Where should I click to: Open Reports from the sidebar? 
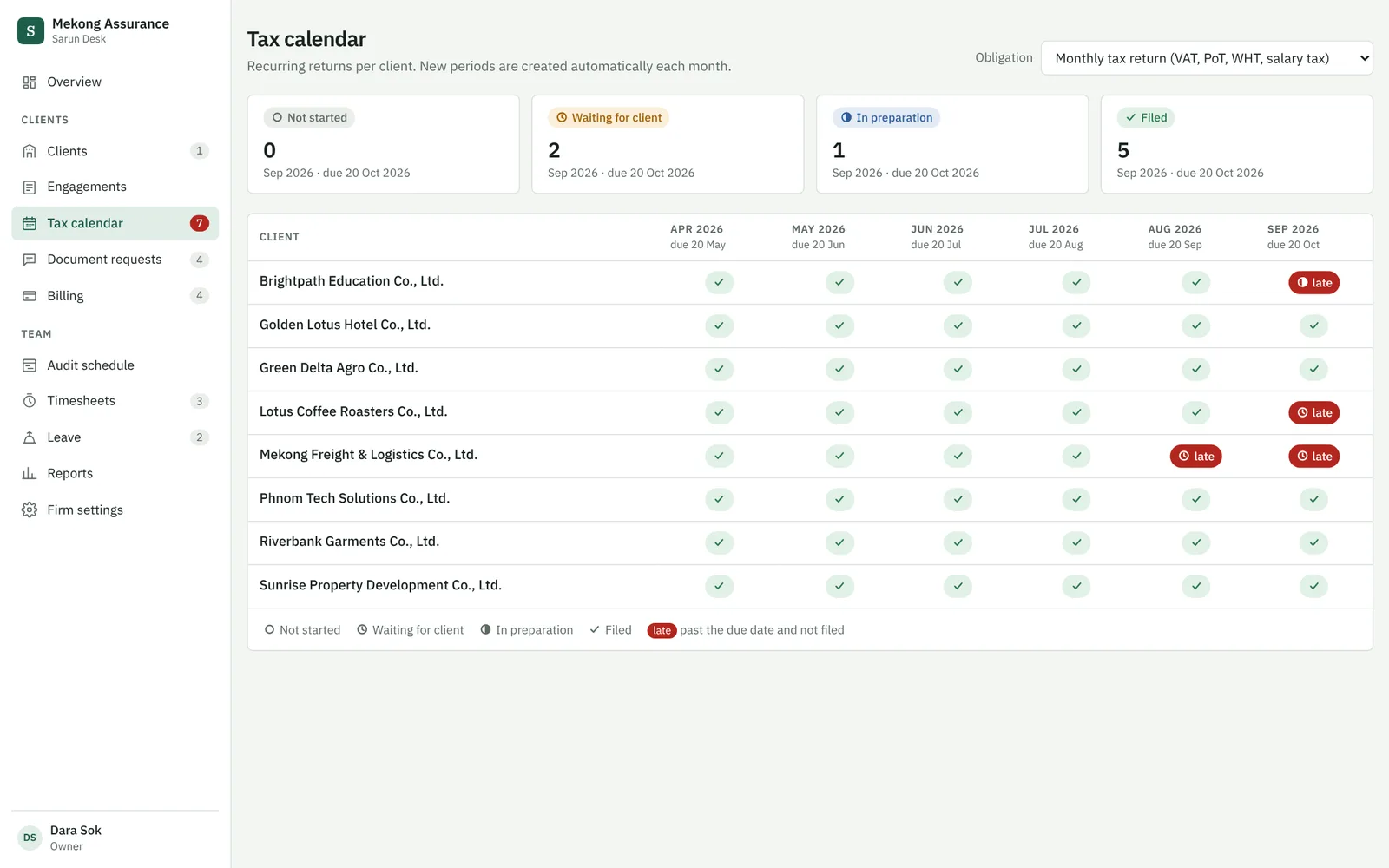click(115, 474)
